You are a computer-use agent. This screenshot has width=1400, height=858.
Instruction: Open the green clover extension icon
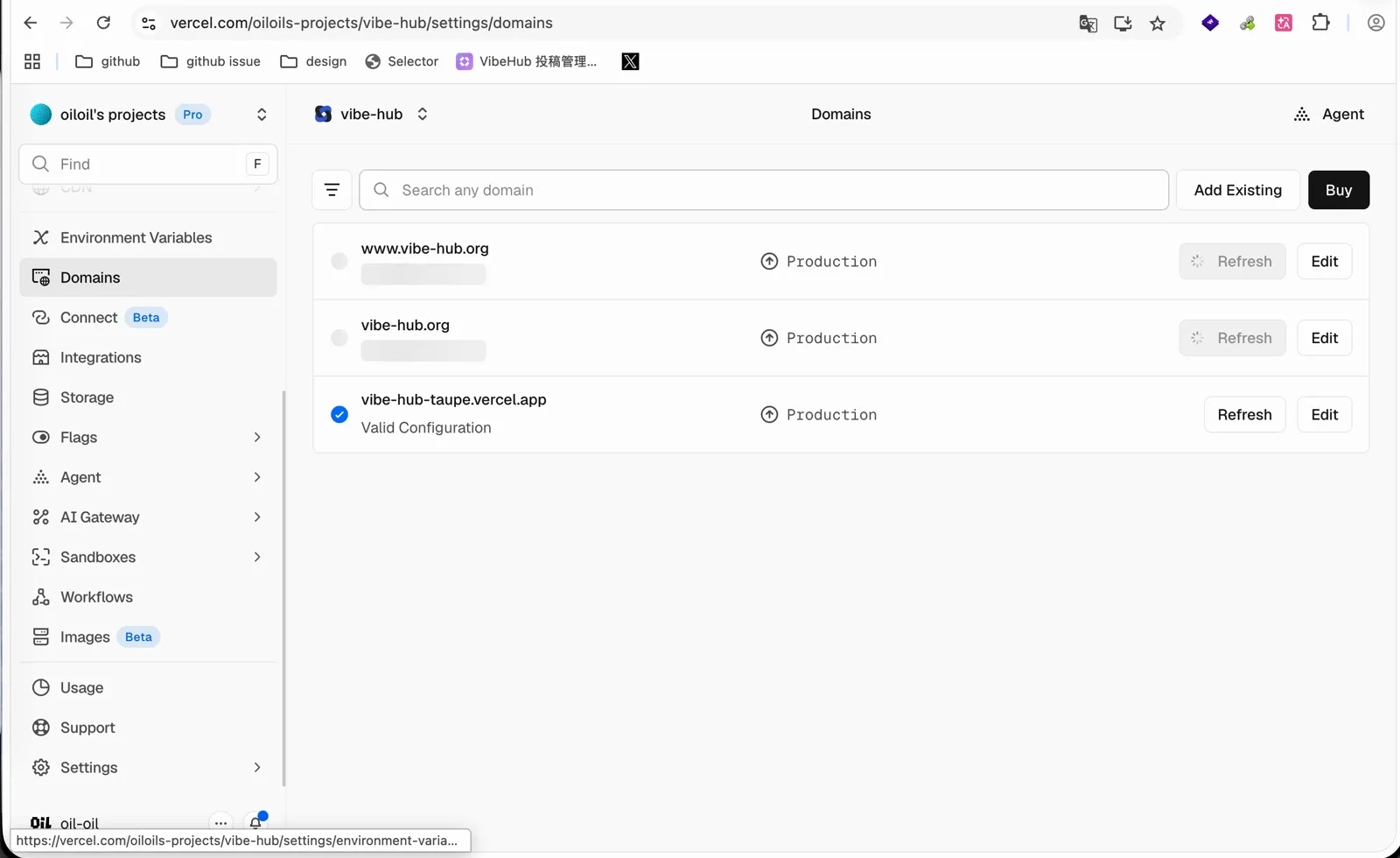coord(1247,23)
